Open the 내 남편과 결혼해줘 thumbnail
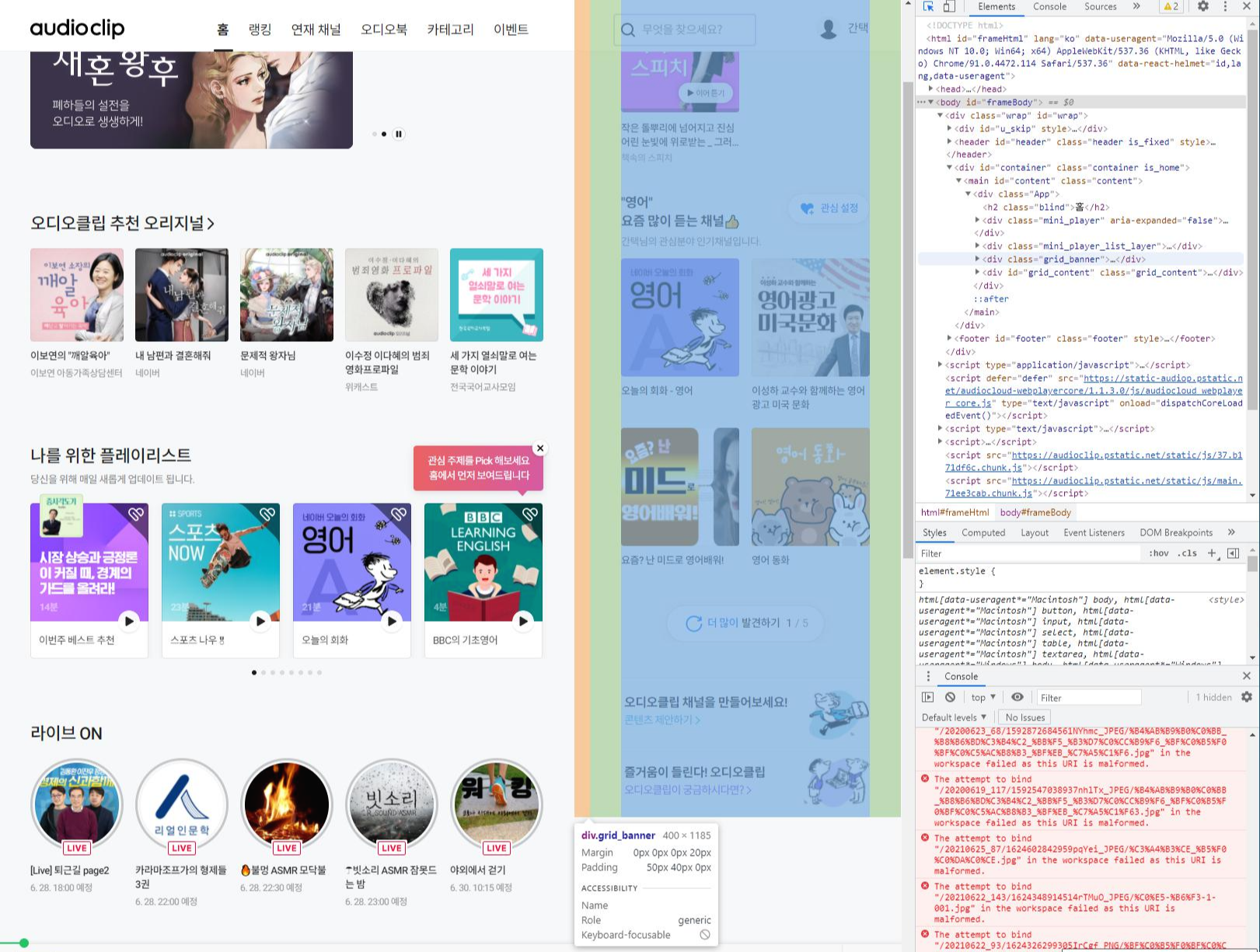 point(182,295)
